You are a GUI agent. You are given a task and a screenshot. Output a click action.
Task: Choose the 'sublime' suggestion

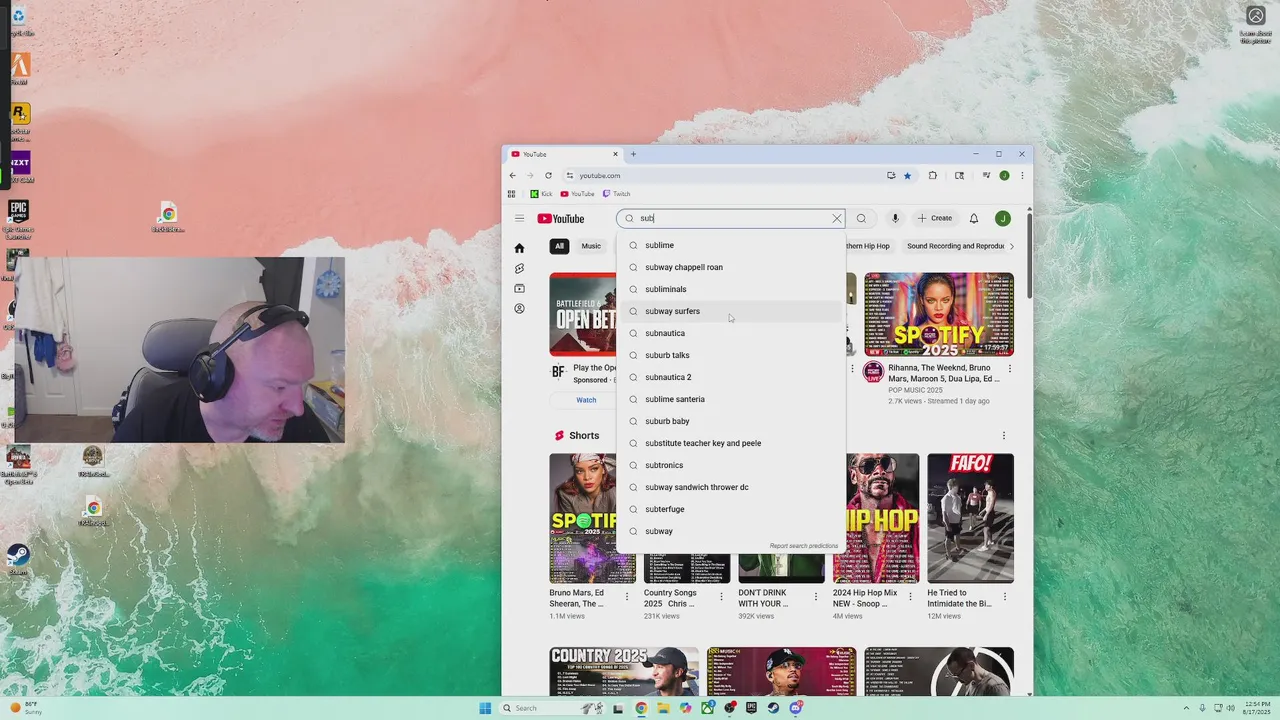[x=731, y=245]
